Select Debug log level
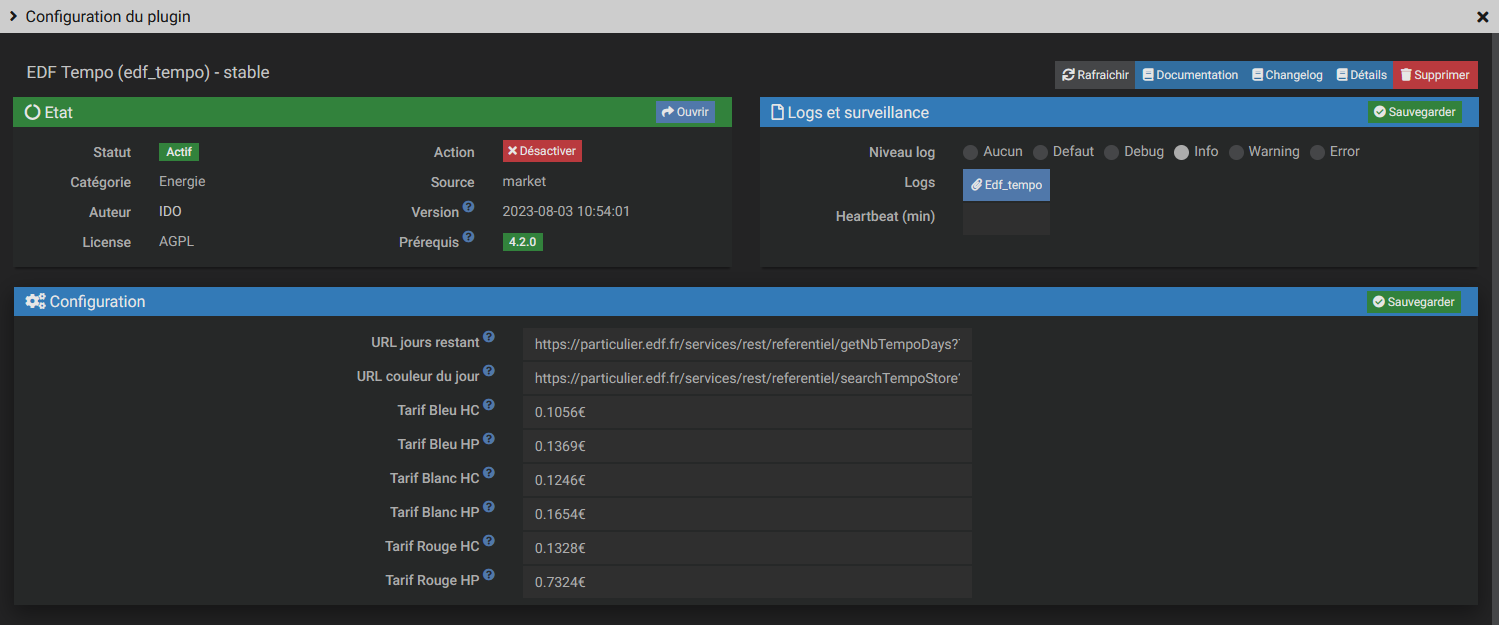 [x=1111, y=152]
